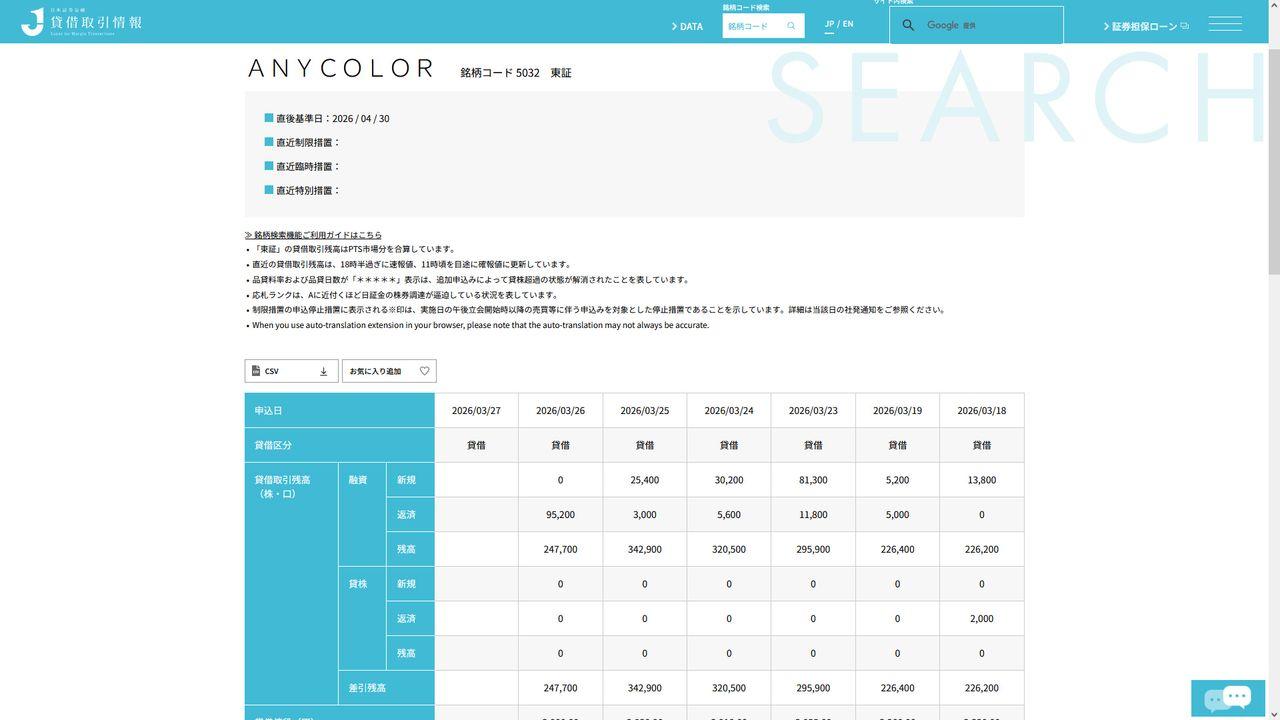The width and height of the screenshot is (1280, 720).
Task: Click the 2026/03/26 column header
Action: (x=560, y=411)
